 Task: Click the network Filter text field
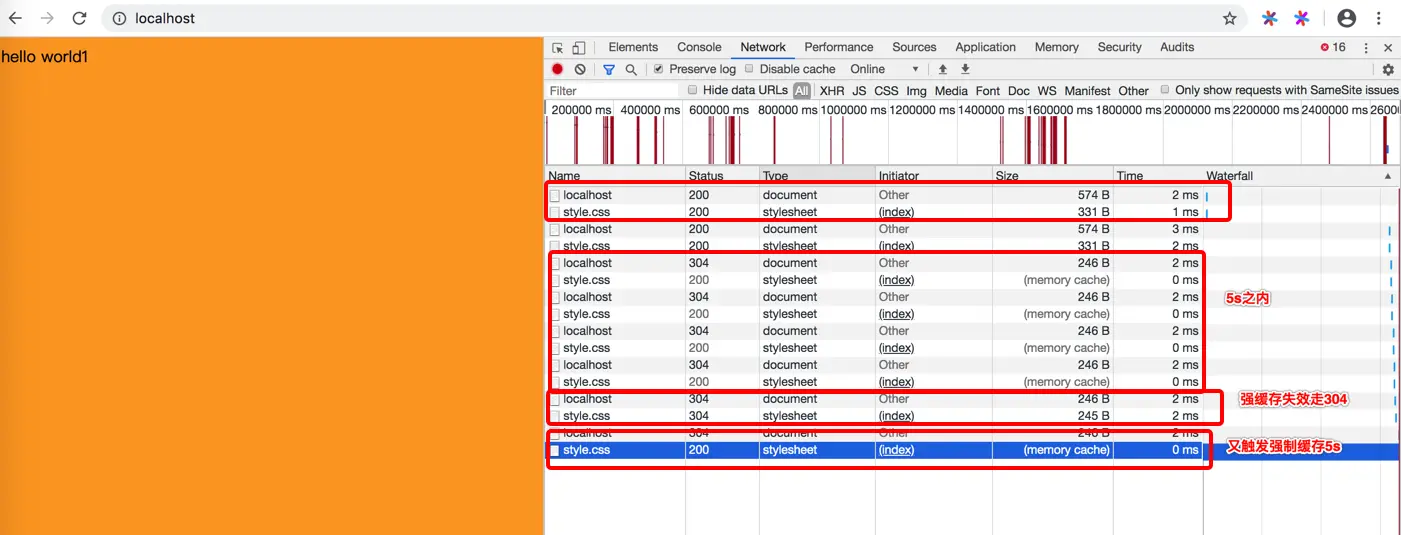(612, 91)
